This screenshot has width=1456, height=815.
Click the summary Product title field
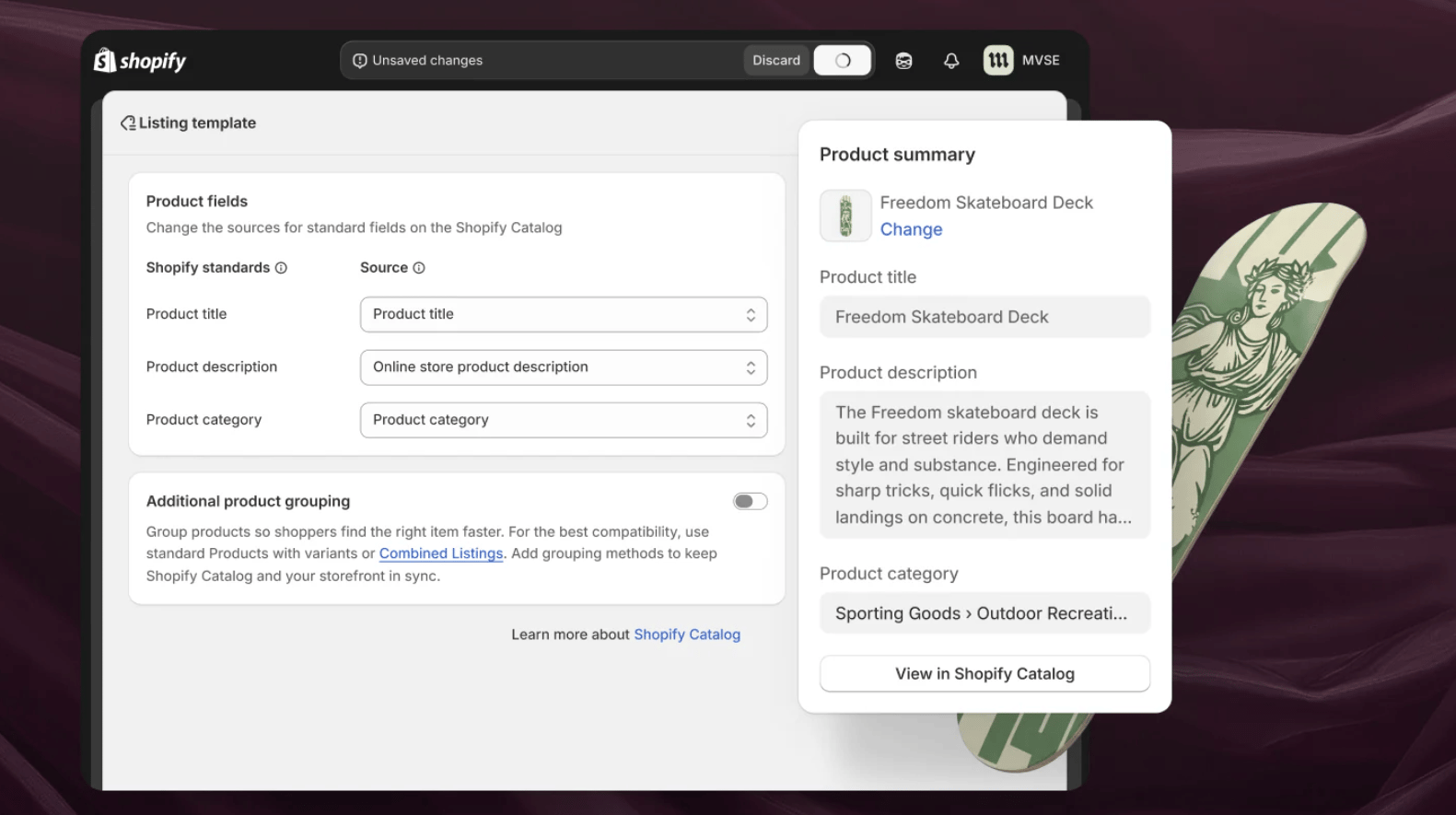(984, 317)
